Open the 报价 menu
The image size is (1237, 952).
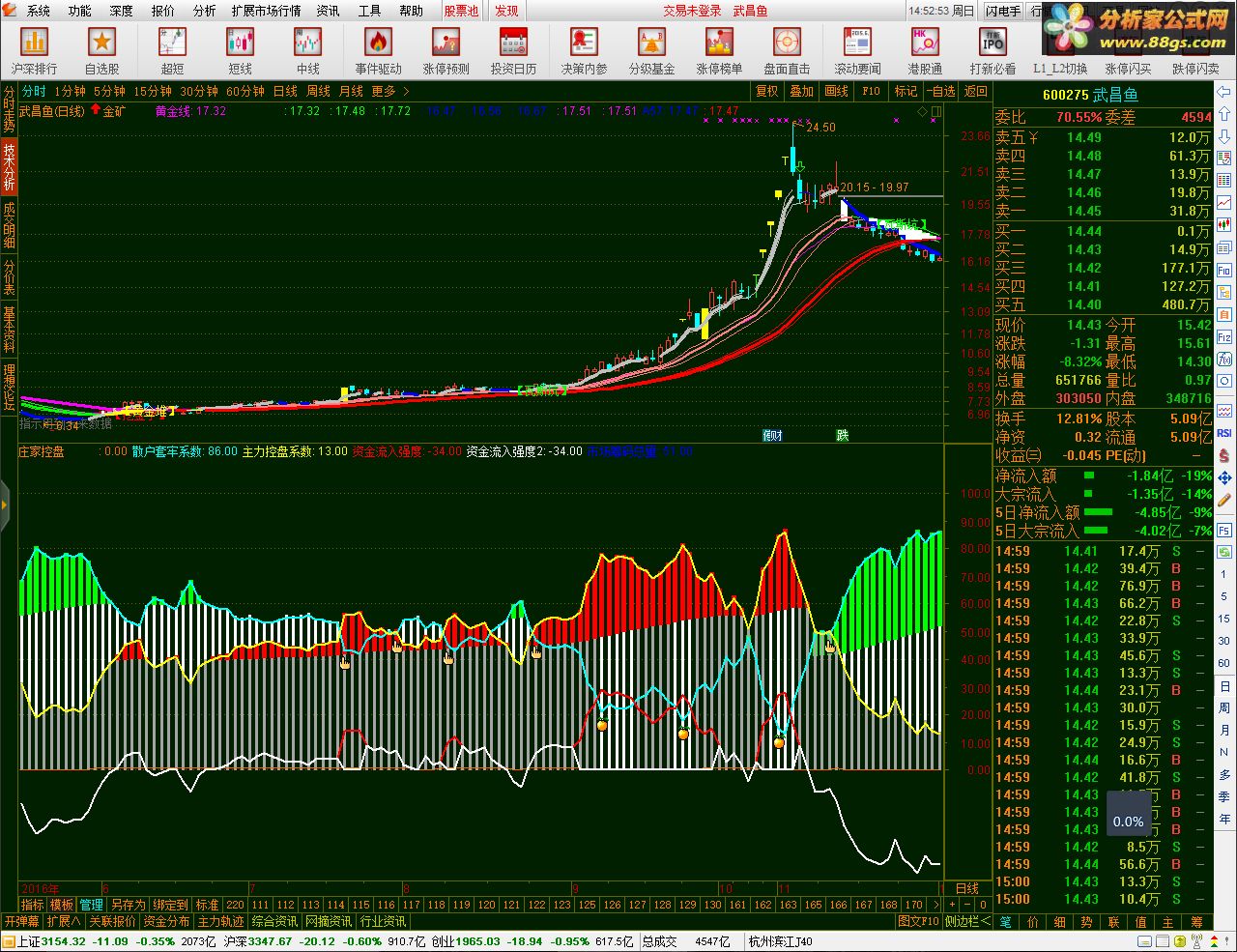163,11
